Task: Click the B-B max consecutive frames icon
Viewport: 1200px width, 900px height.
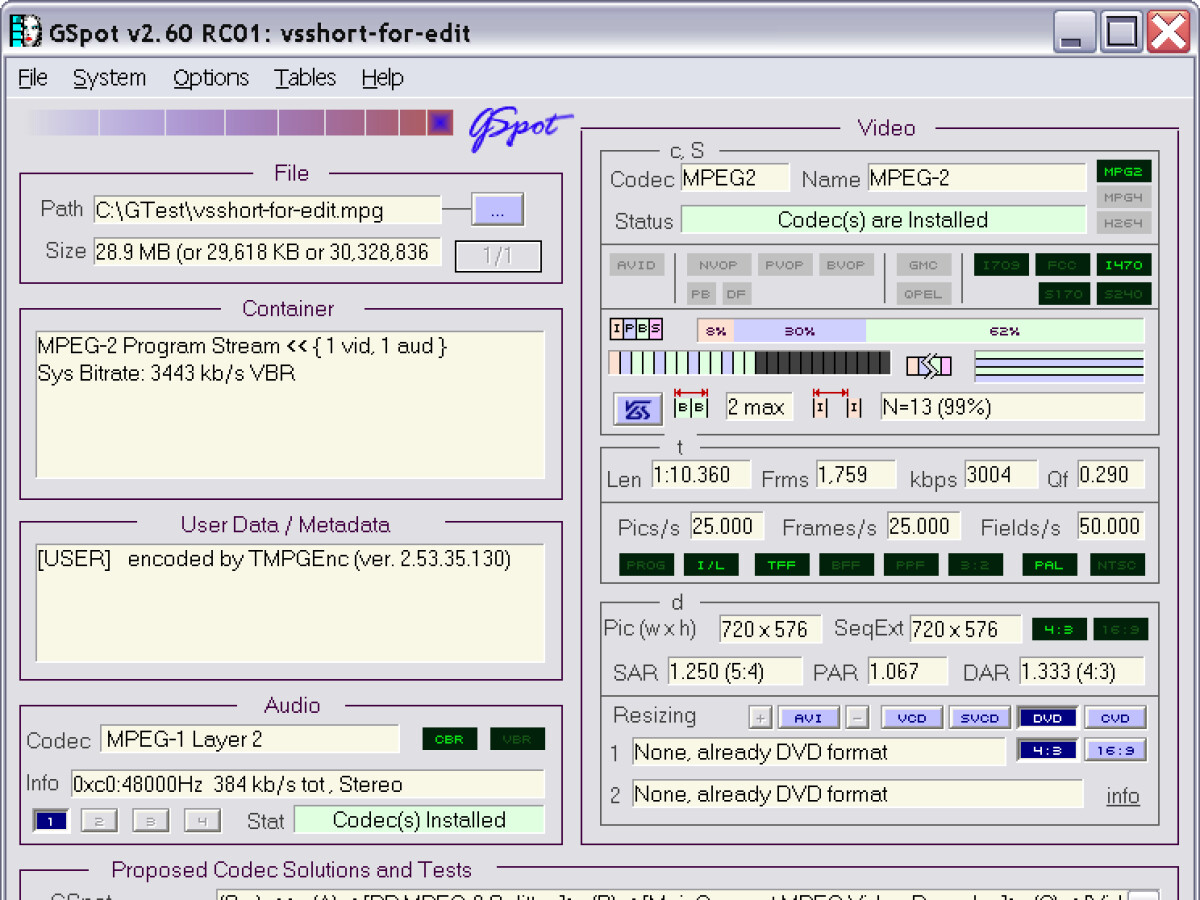Action: coord(691,405)
